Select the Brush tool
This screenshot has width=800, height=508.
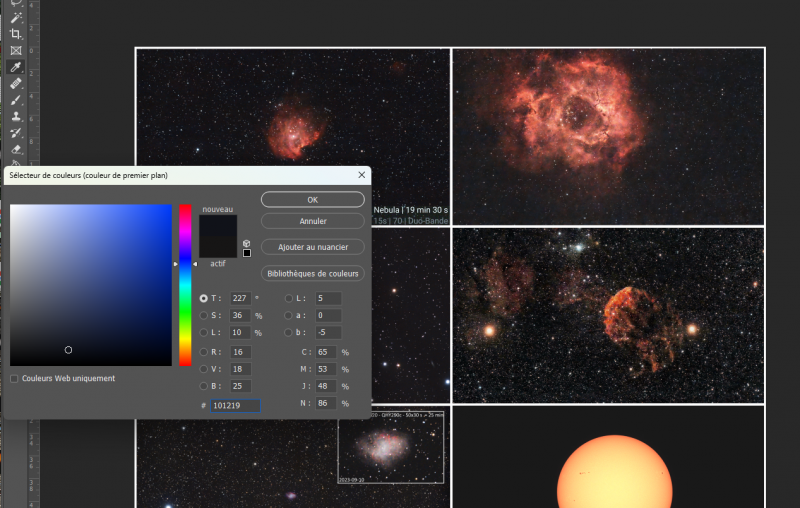tap(16, 100)
